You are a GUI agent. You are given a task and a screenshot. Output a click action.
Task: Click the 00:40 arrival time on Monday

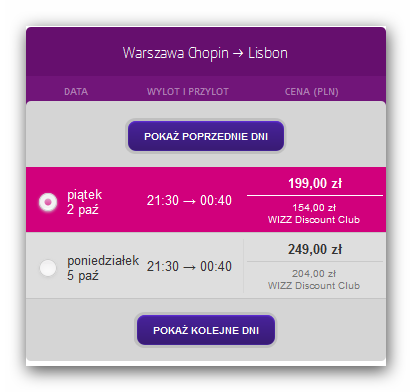pos(216,267)
